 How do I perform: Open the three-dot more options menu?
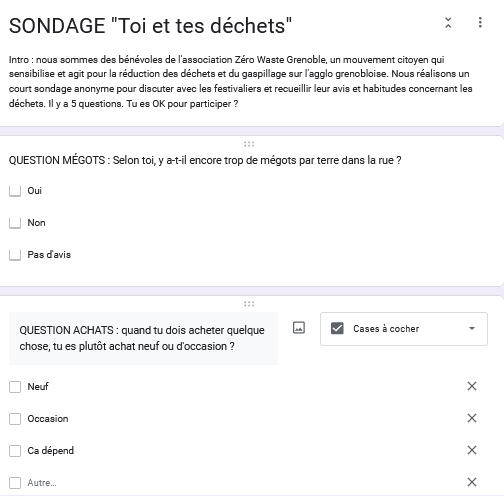point(480,23)
